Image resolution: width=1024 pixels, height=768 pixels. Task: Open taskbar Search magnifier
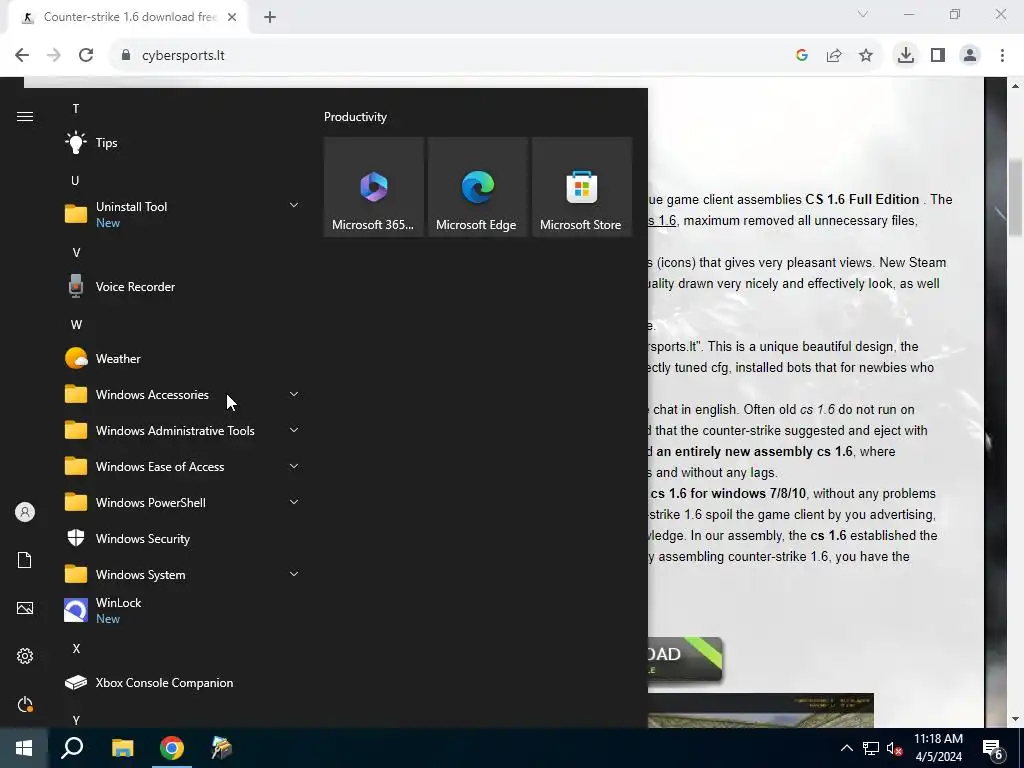tap(72, 748)
